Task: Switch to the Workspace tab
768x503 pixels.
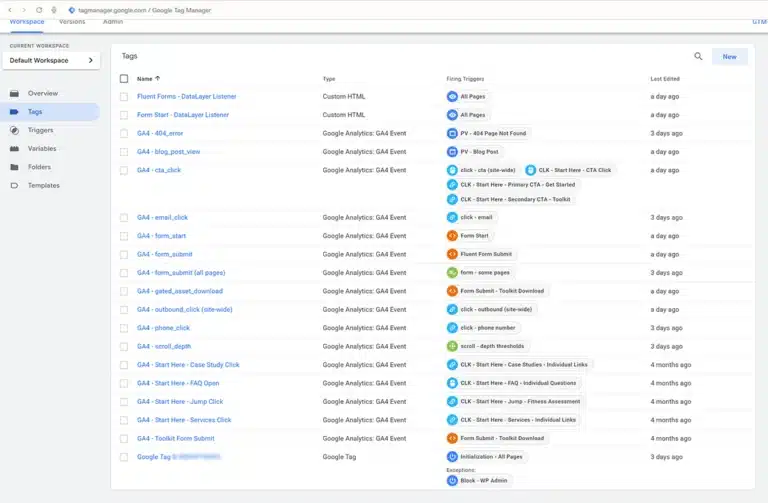Action: (27, 22)
